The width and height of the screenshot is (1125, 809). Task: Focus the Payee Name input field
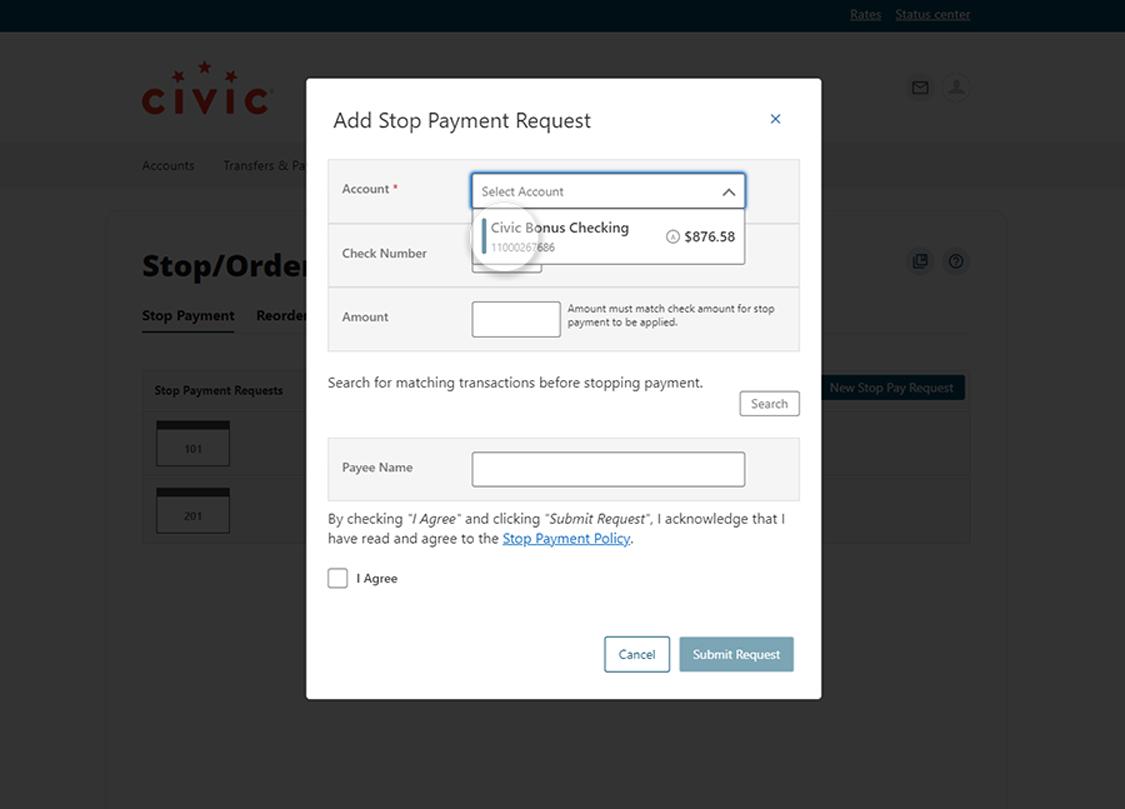608,469
